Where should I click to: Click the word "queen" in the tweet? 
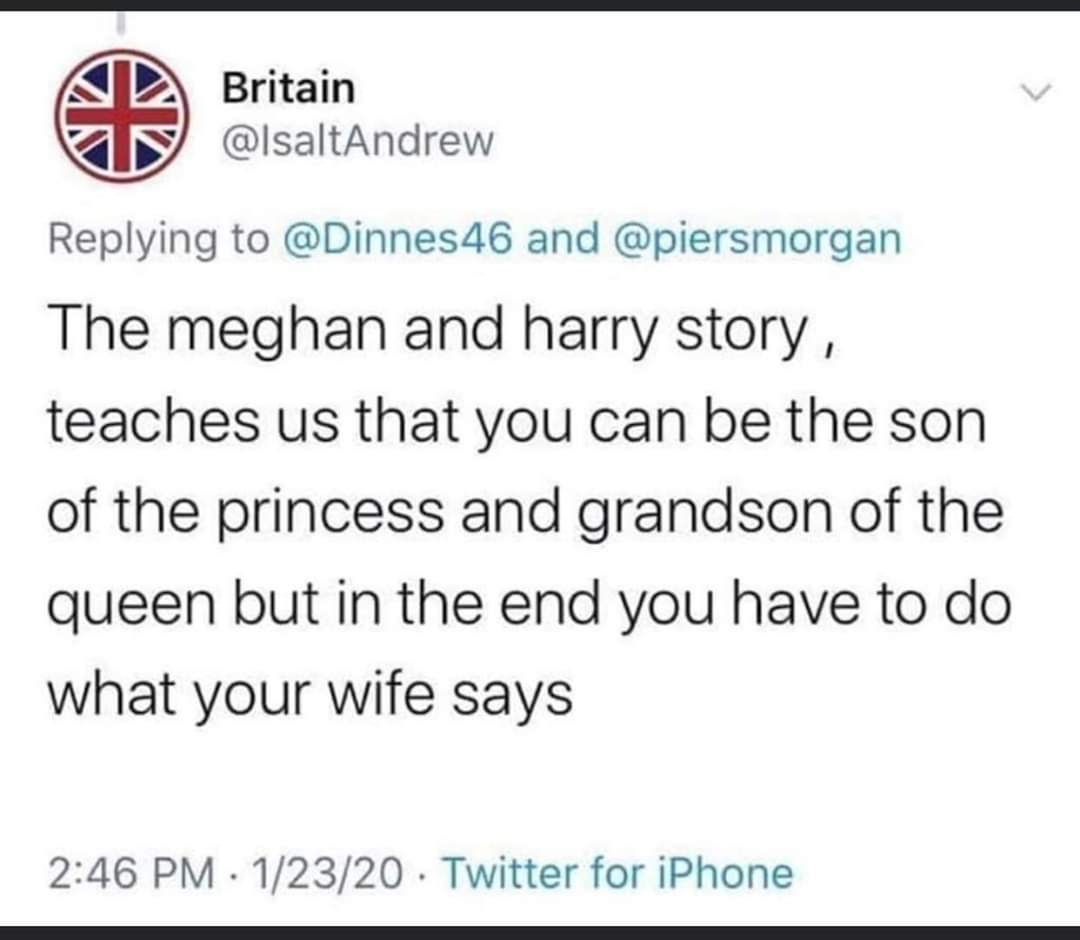point(131,606)
